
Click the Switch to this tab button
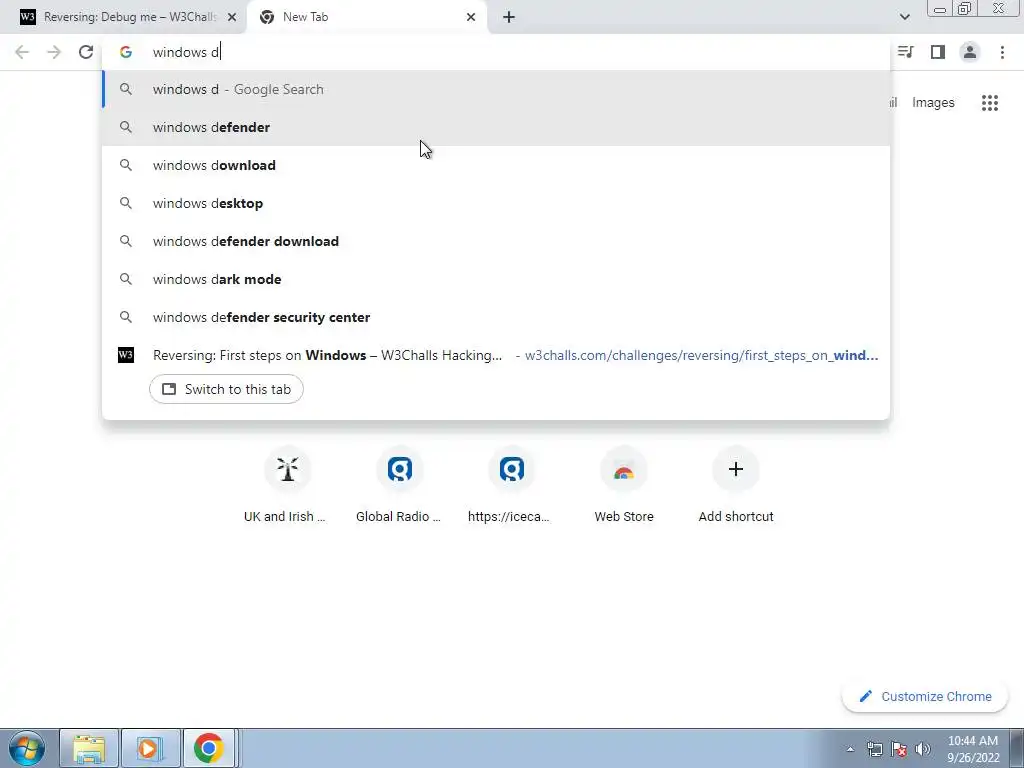227,389
